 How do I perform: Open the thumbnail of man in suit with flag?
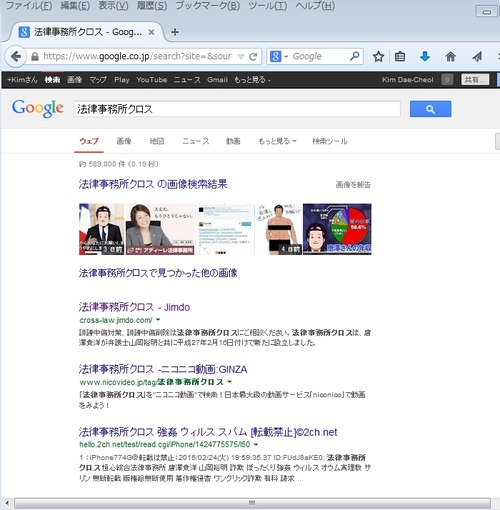[101, 229]
